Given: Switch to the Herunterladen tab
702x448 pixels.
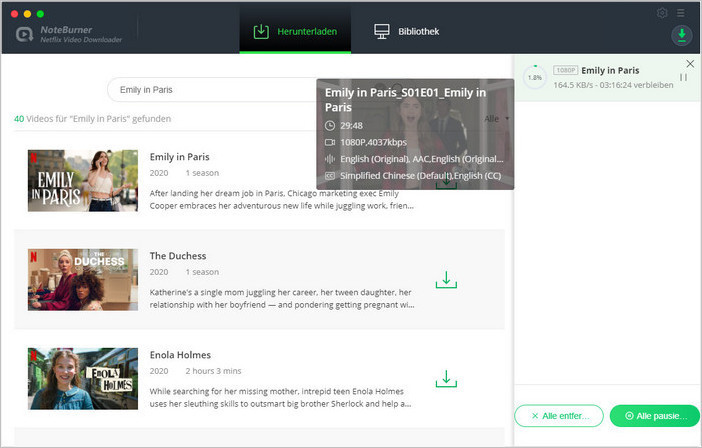Looking at the screenshot, I should tap(295, 31).
